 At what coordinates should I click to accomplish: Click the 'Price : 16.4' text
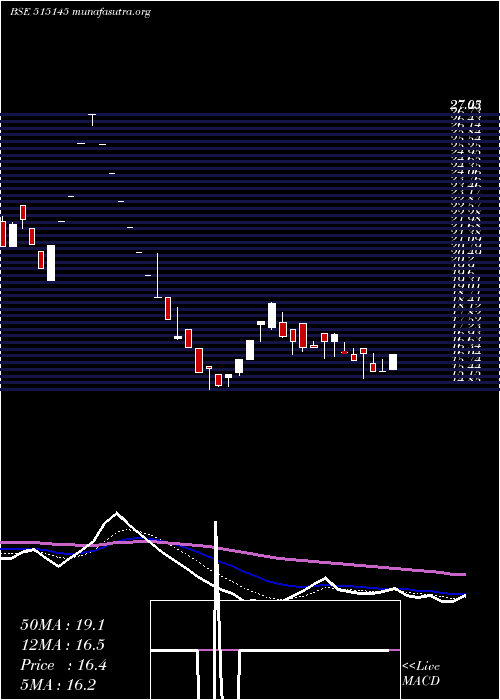pos(63,665)
